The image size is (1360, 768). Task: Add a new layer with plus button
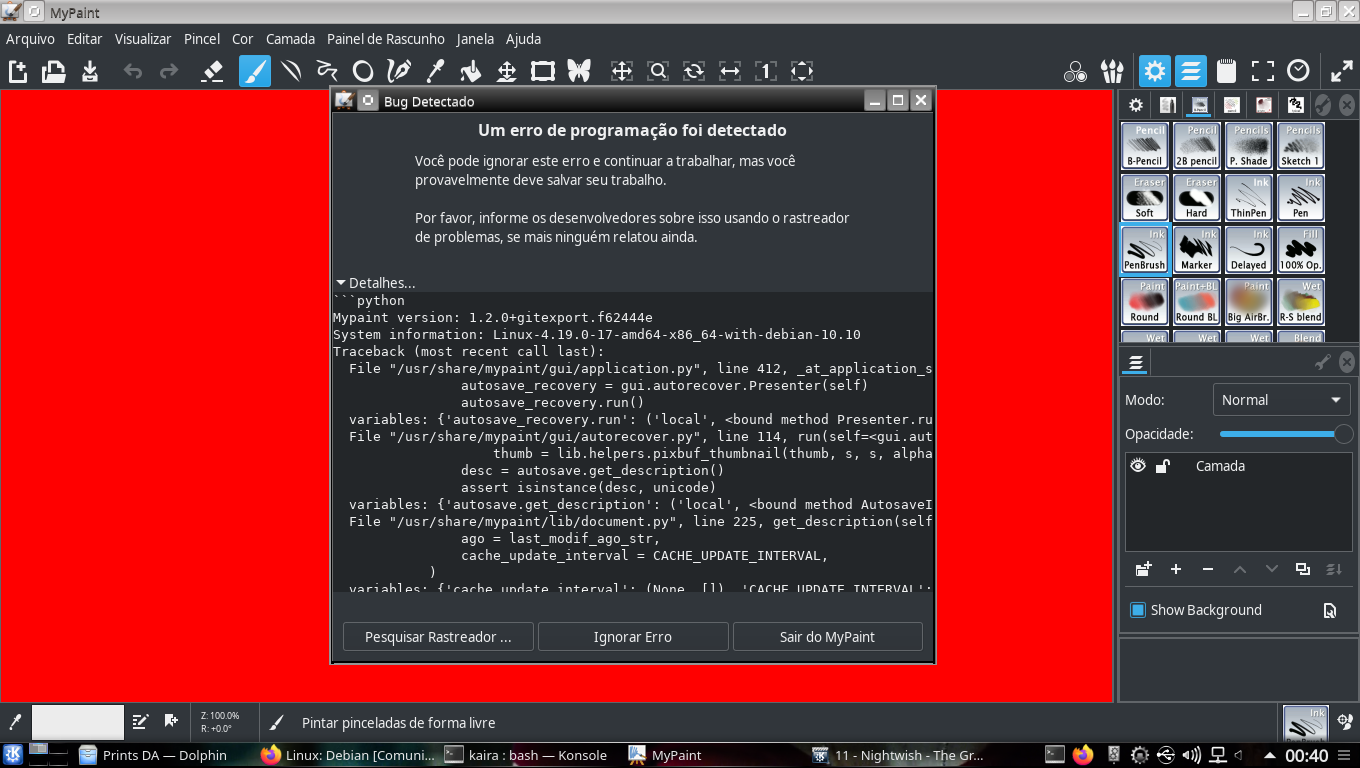pos(1176,569)
